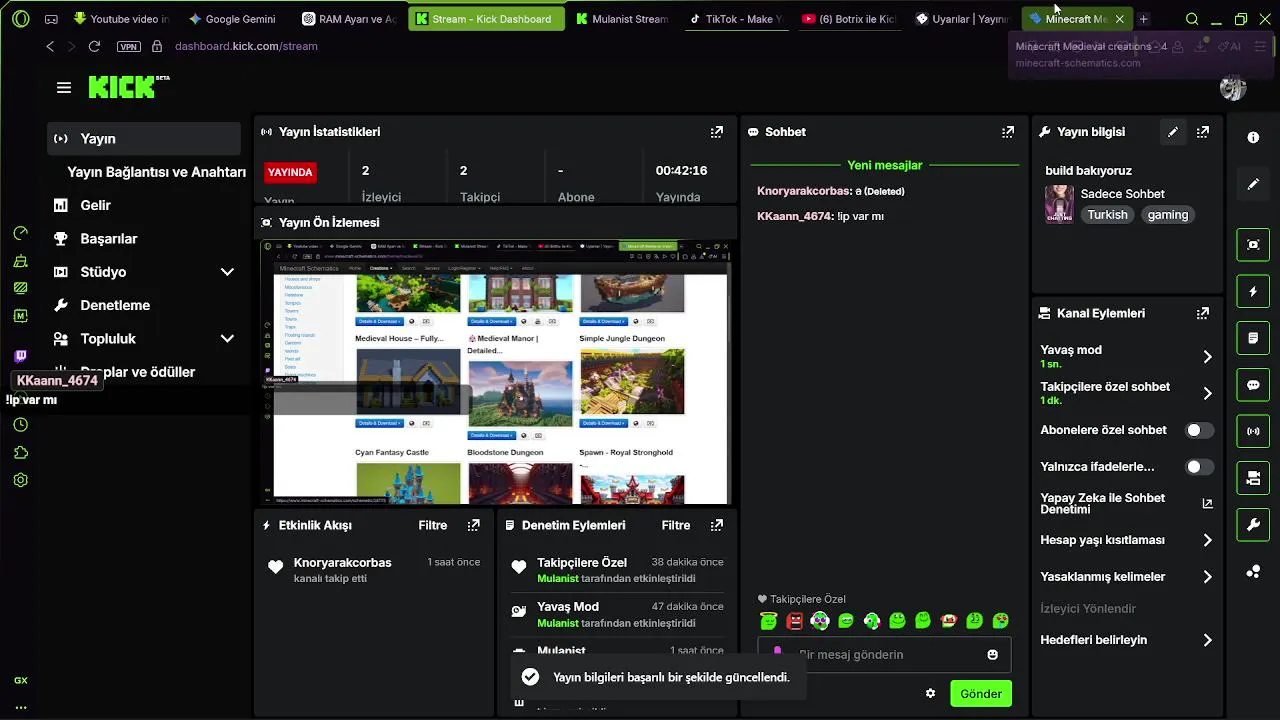Click the Kick logo
This screenshot has height=720, width=1280.
pos(123,87)
